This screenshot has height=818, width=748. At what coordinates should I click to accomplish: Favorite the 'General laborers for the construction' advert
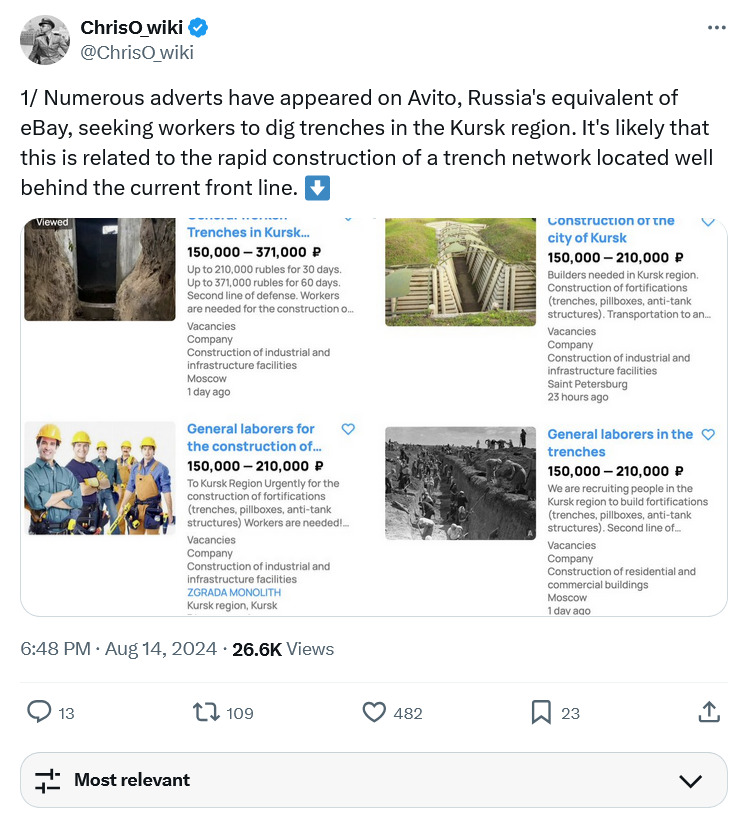pyautogui.click(x=348, y=429)
